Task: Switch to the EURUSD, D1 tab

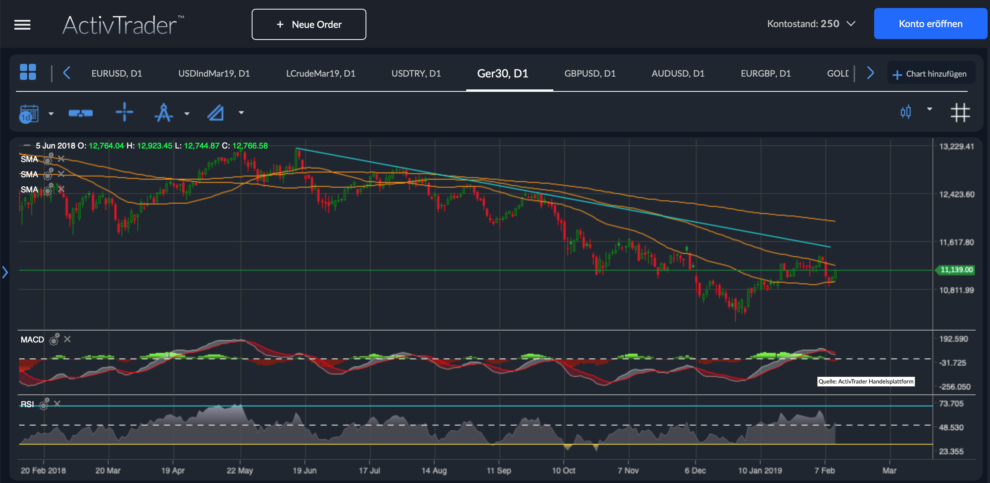Action: pos(117,73)
